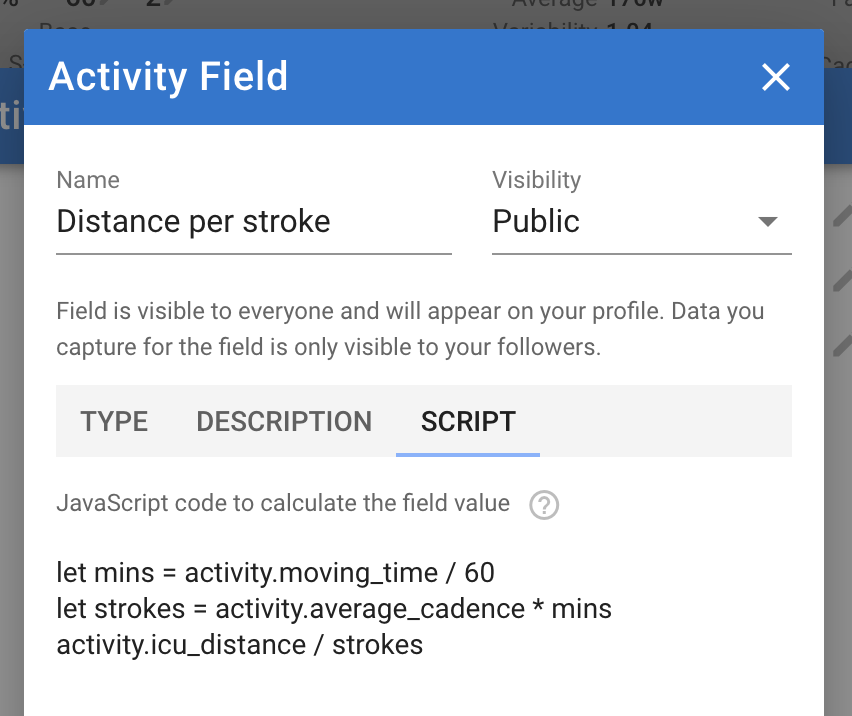Place cursor in 'let mins' script line

tap(275, 573)
